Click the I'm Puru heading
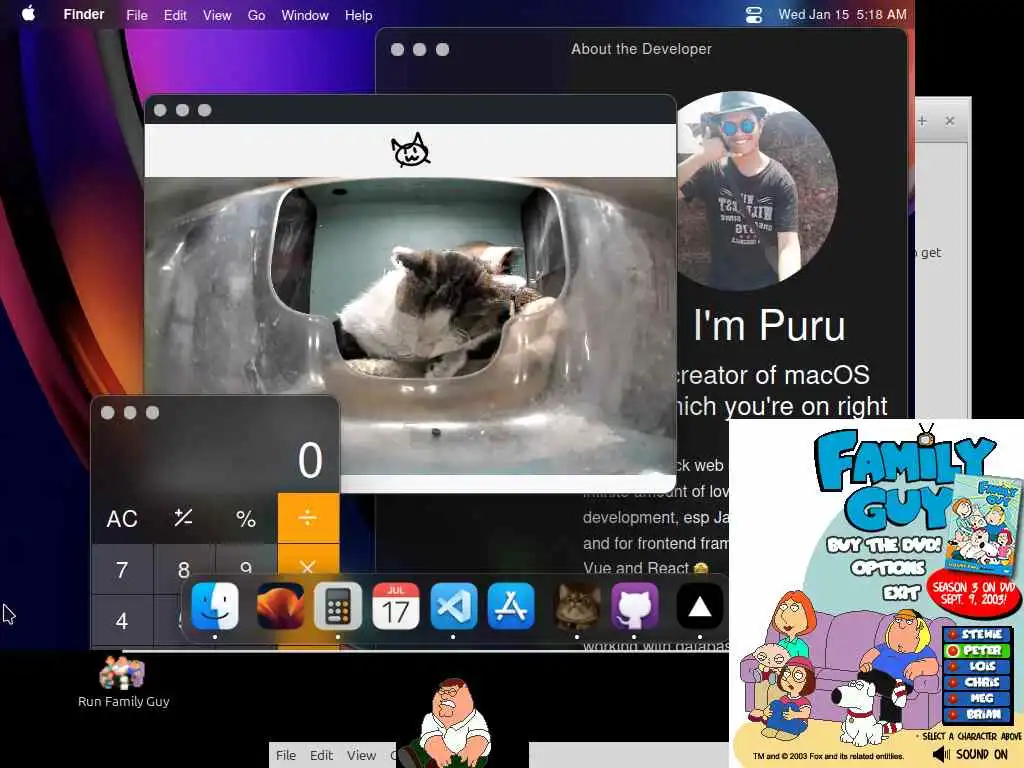Screen dimensions: 1024x768 [769, 325]
